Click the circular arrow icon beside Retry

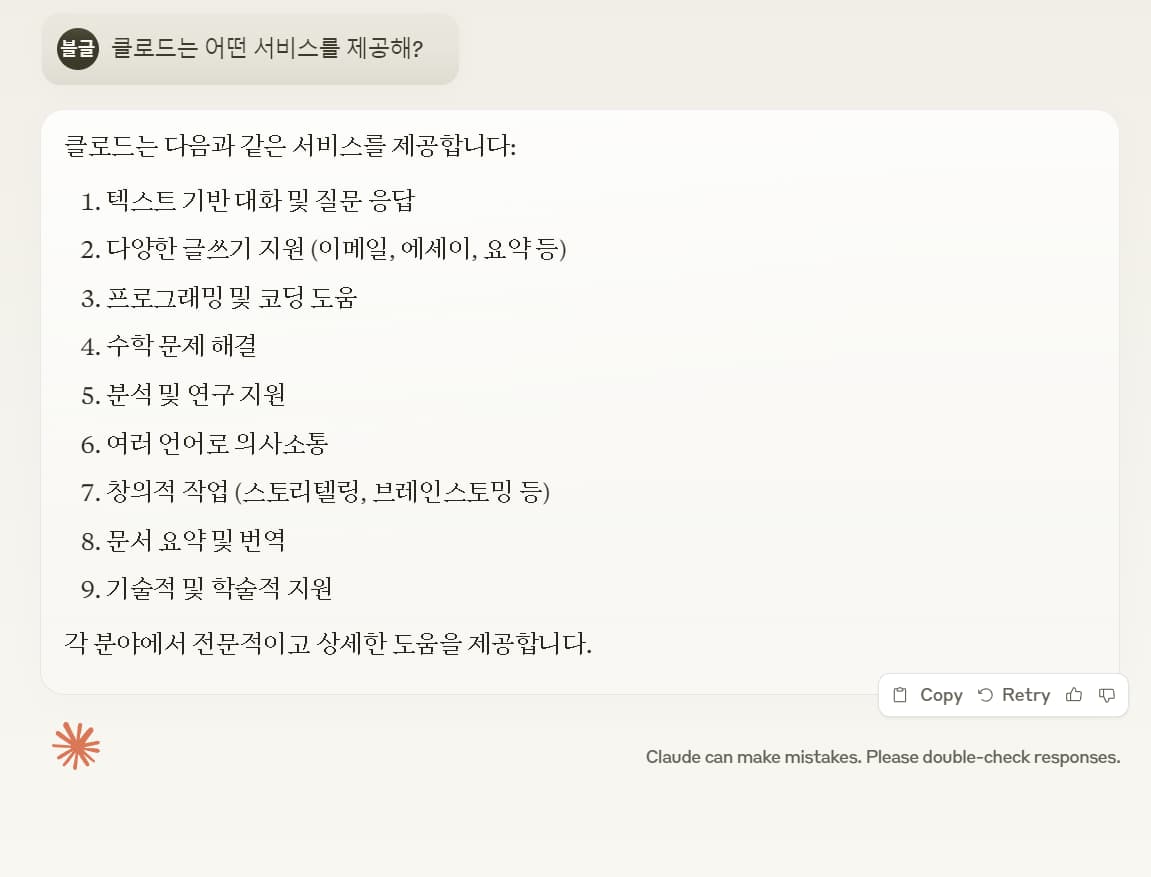(x=986, y=695)
